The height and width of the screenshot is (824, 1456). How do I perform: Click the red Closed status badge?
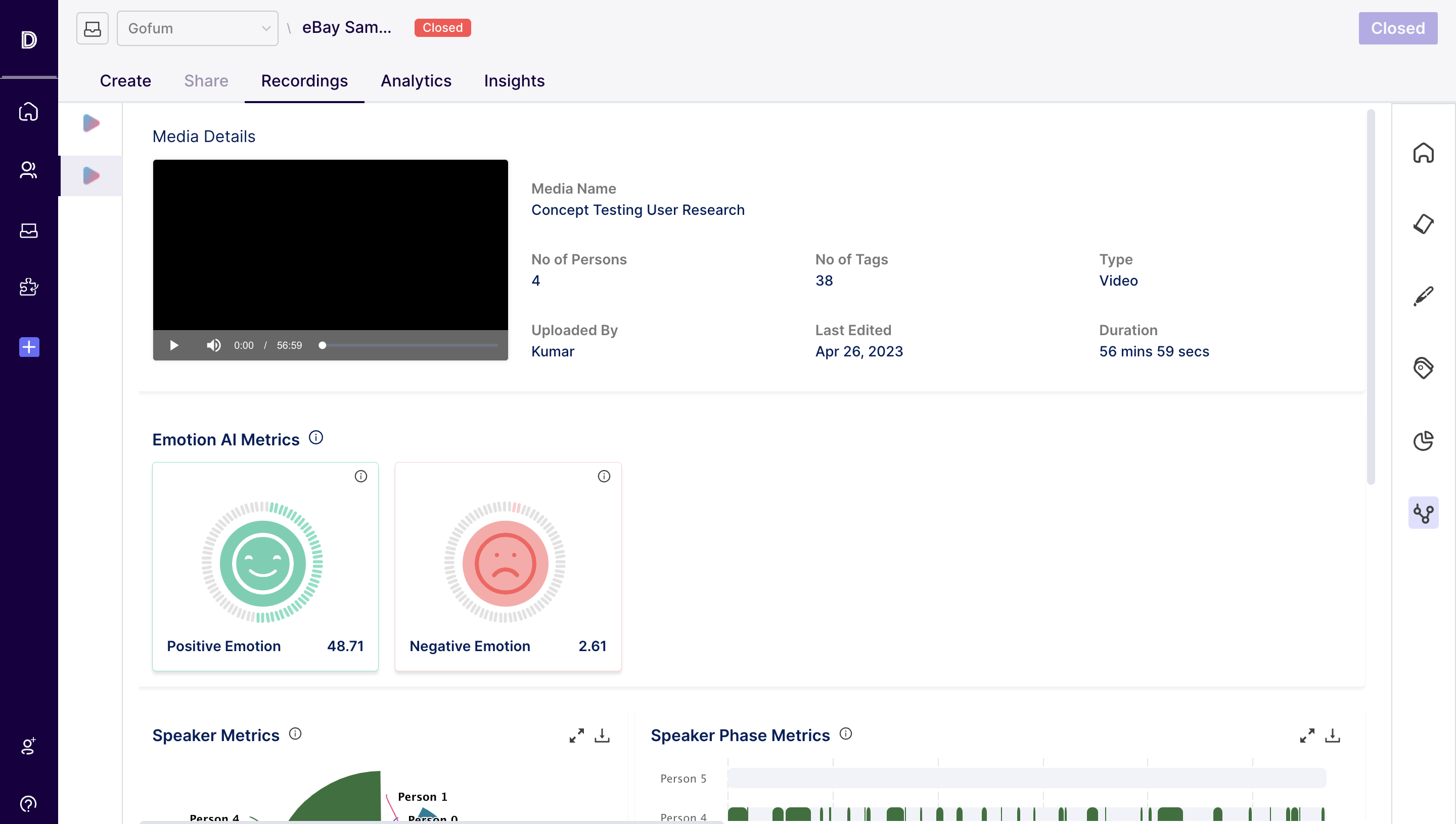click(442, 28)
